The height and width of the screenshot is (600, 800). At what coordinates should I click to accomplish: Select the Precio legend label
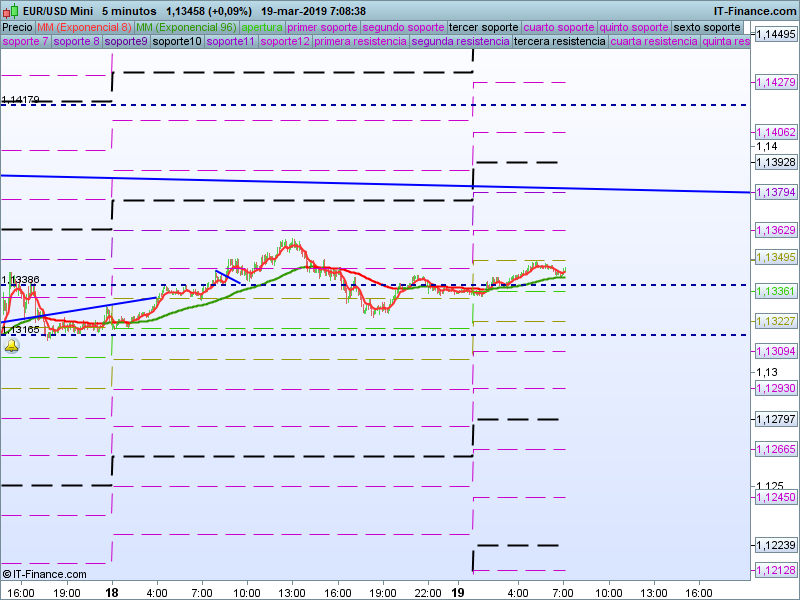tap(17, 27)
